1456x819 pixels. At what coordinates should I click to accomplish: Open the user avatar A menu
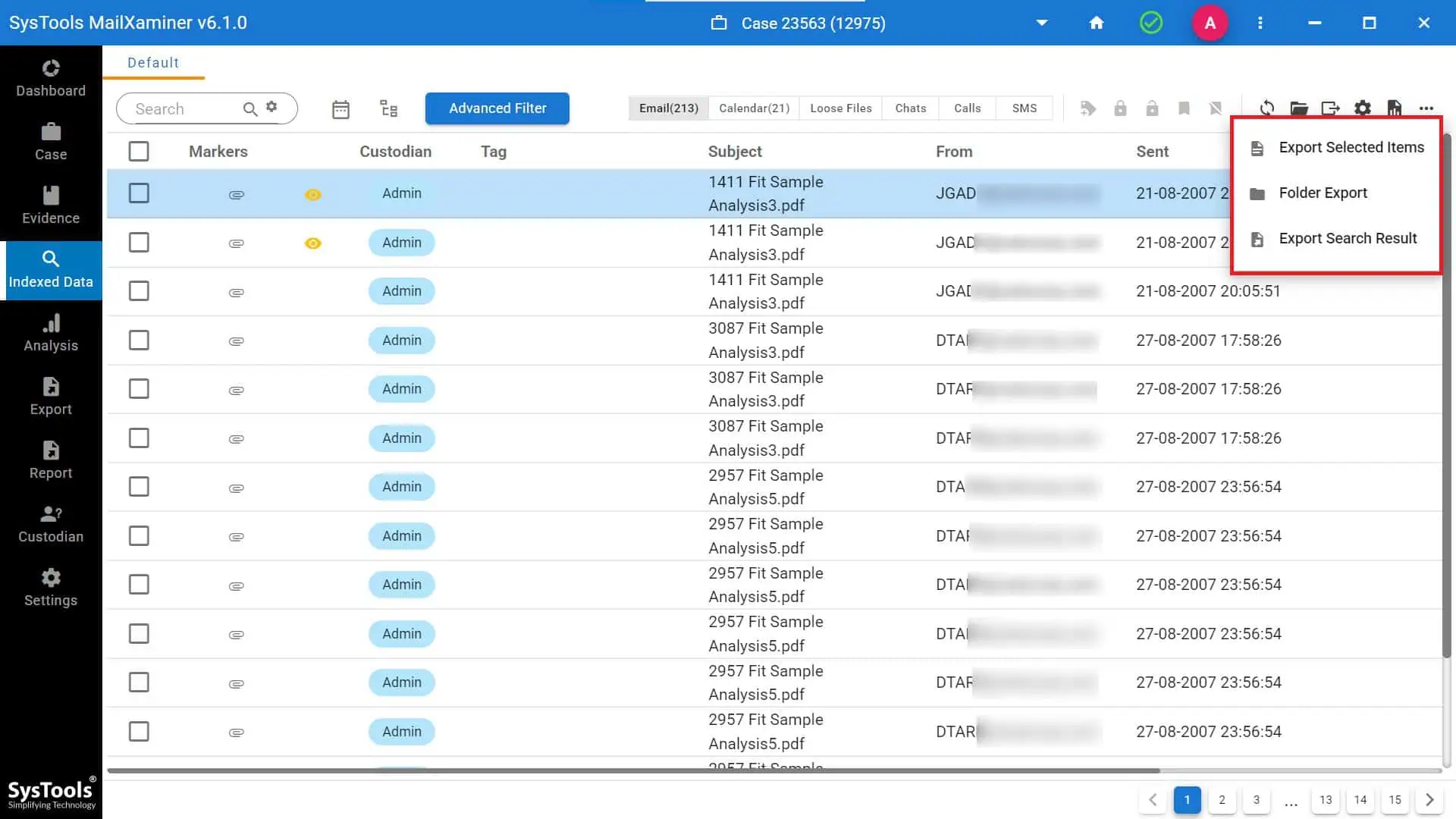click(1210, 23)
